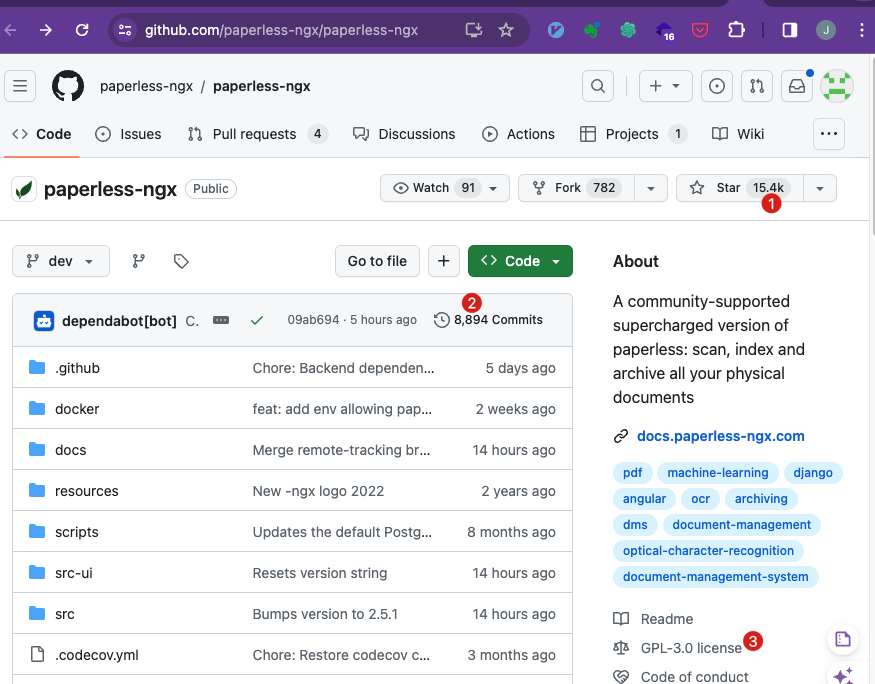This screenshot has height=684, width=875.
Task: Open the GitHub hamburger navigation menu
Action: tap(20, 86)
